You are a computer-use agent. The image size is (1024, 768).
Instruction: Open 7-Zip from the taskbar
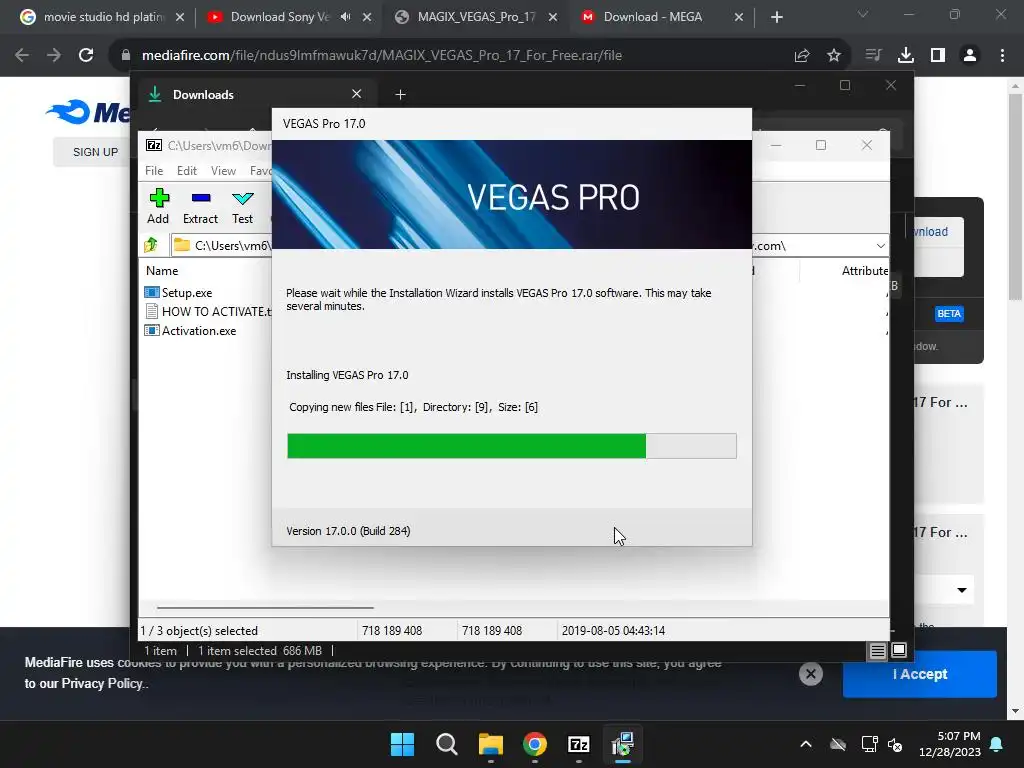coord(579,744)
